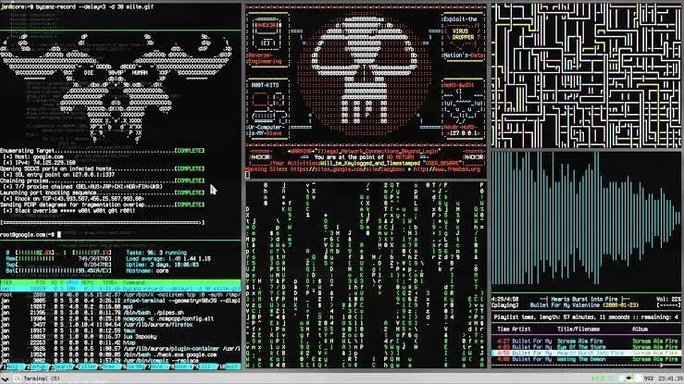This screenshot has width=684, height=384.
Task: Click the Hostname: core text in htop
Action: 147,271
